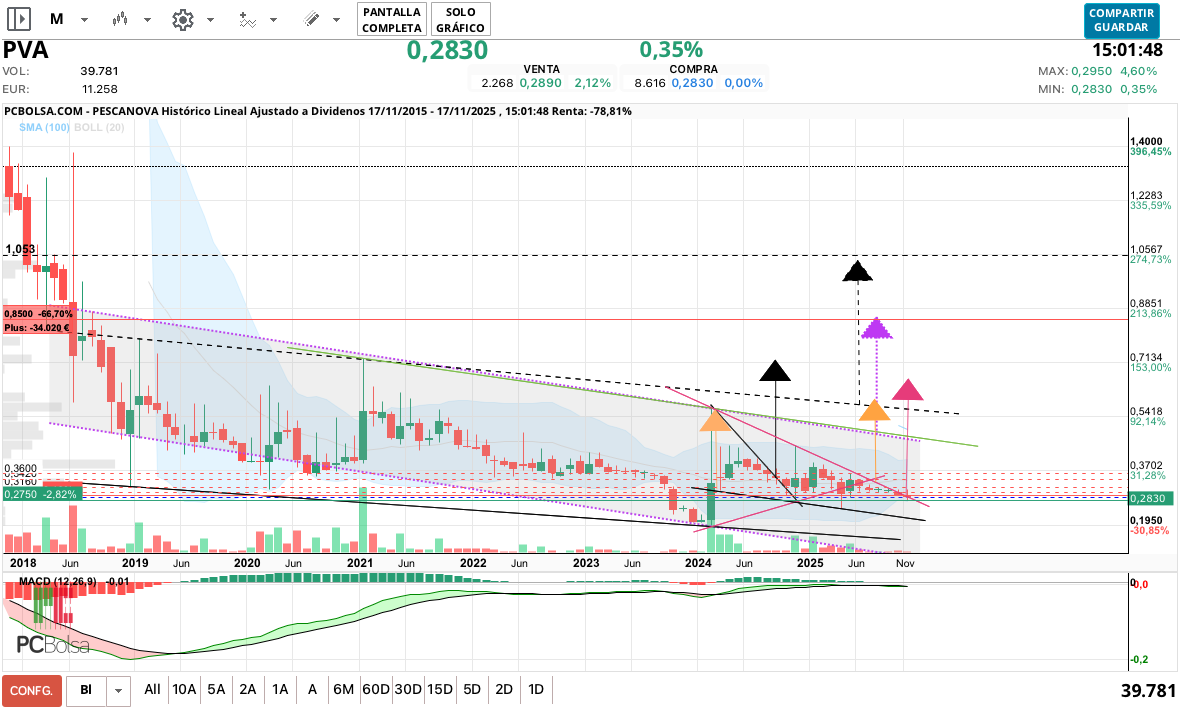This screenshot has height=713, width=1180.
Task: Select the 30D time range
Action: (408, 690)
